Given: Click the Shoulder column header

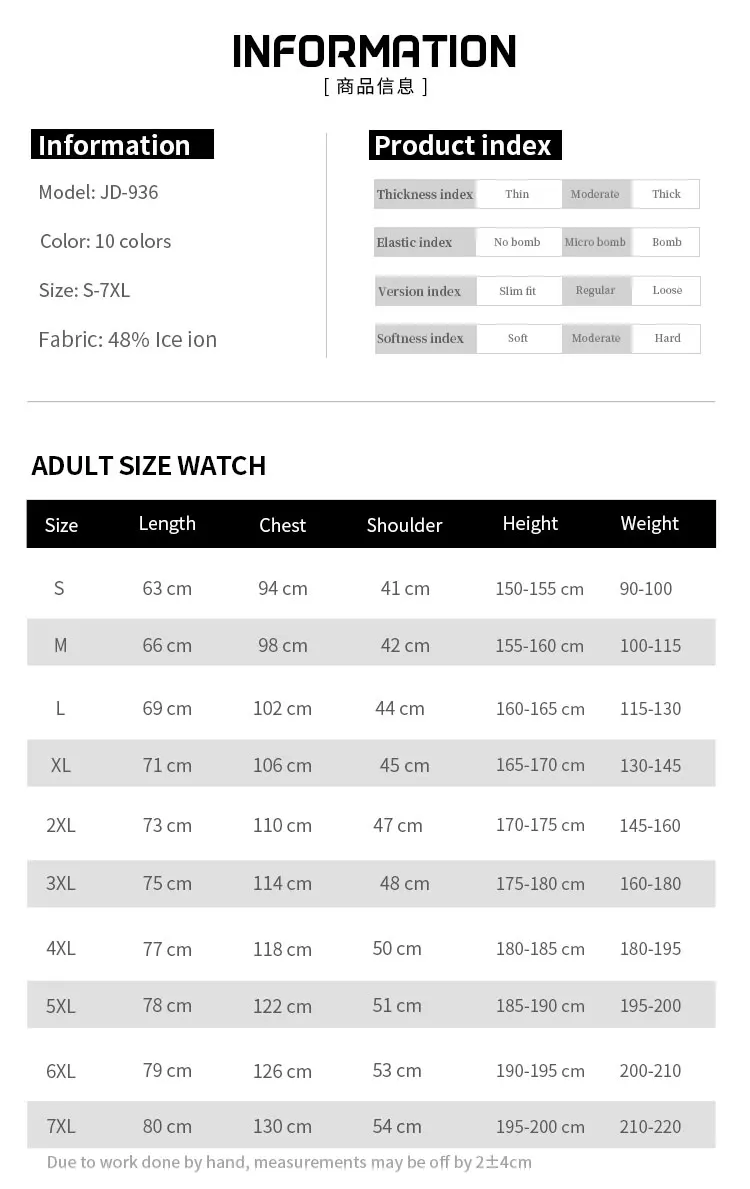Looking at the screenshot, I should click(404, 525).
